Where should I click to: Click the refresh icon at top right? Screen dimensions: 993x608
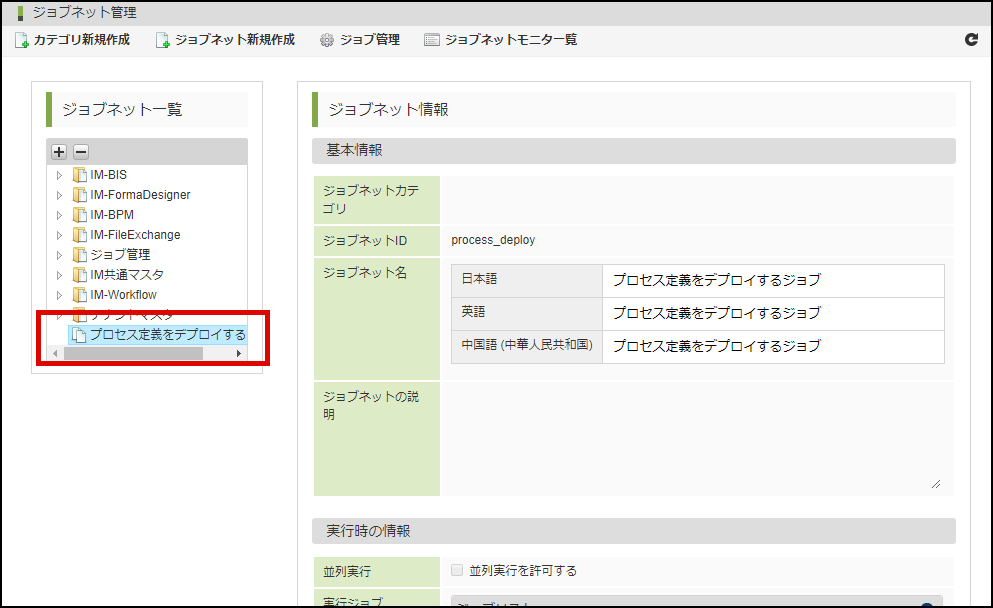tap(971, 40)
